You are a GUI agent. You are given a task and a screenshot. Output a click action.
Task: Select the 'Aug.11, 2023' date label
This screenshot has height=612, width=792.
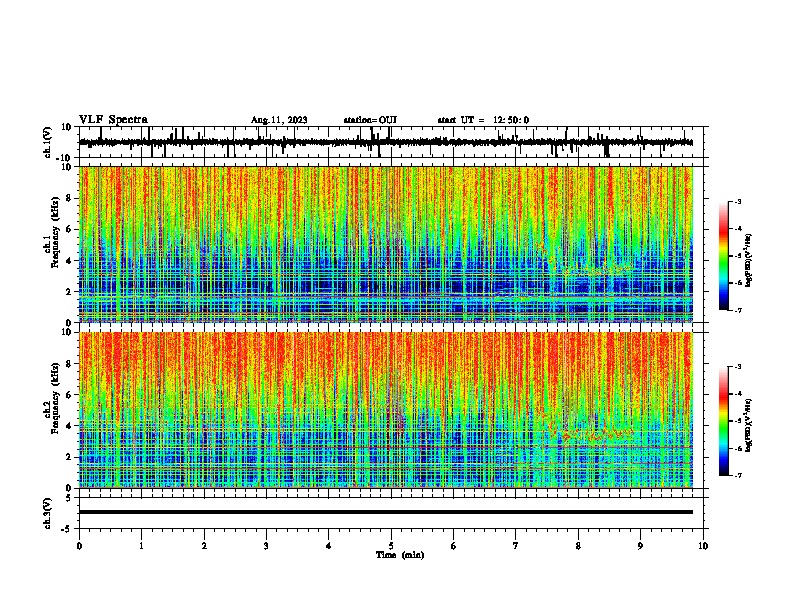pyautogui.click(x=279, y=120)
